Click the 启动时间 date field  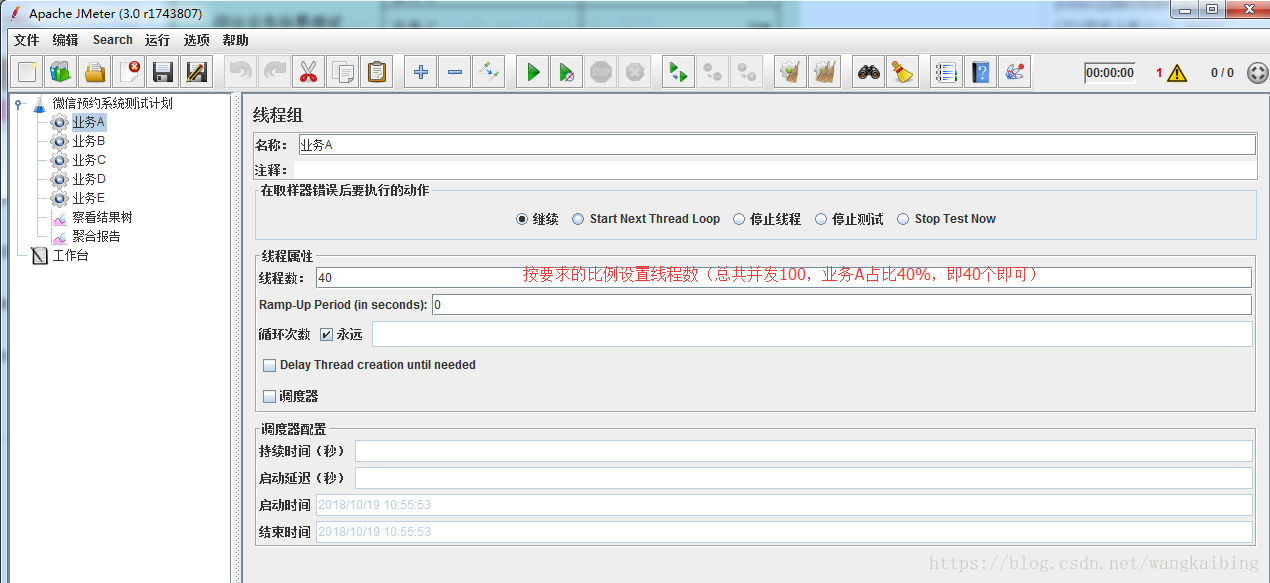(x=784, y=505)
